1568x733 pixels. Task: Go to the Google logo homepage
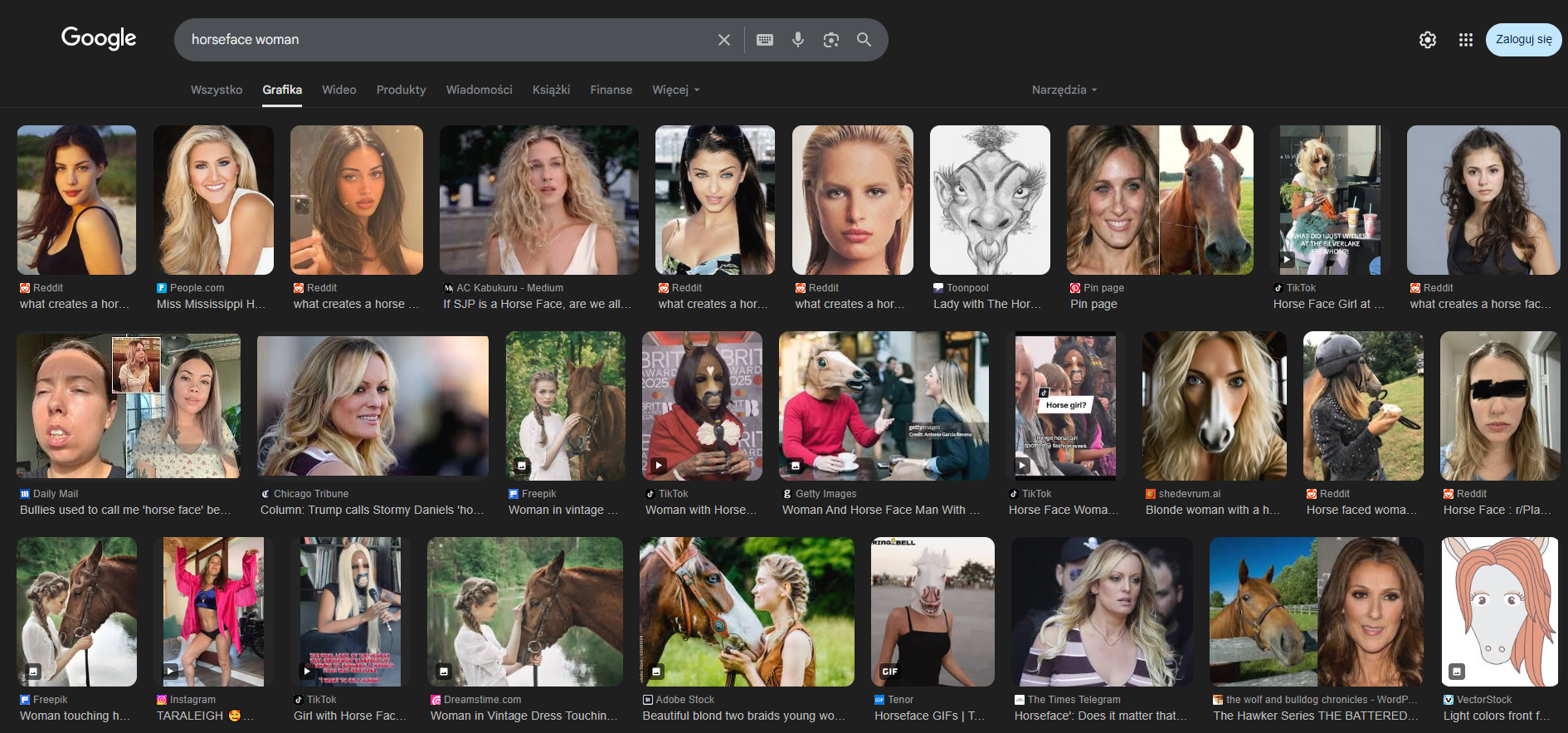99,38
